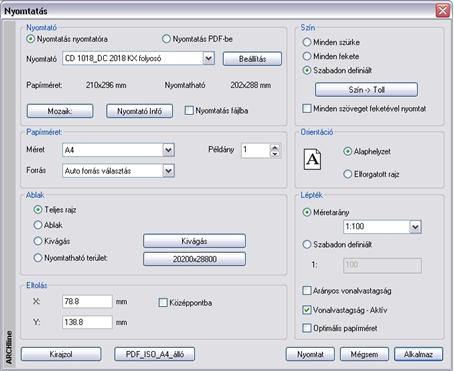The image size is (454, 371).
Task: Open the Nyomtató printer dropdown
Action: tap(208, 59)
